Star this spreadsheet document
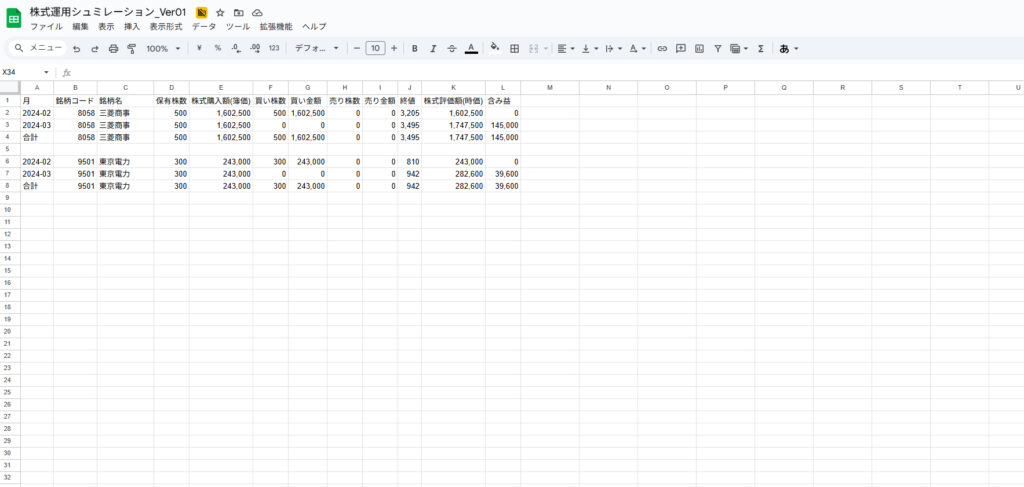The height and width of the screenshot is (487, 1024). click(220, 12)
